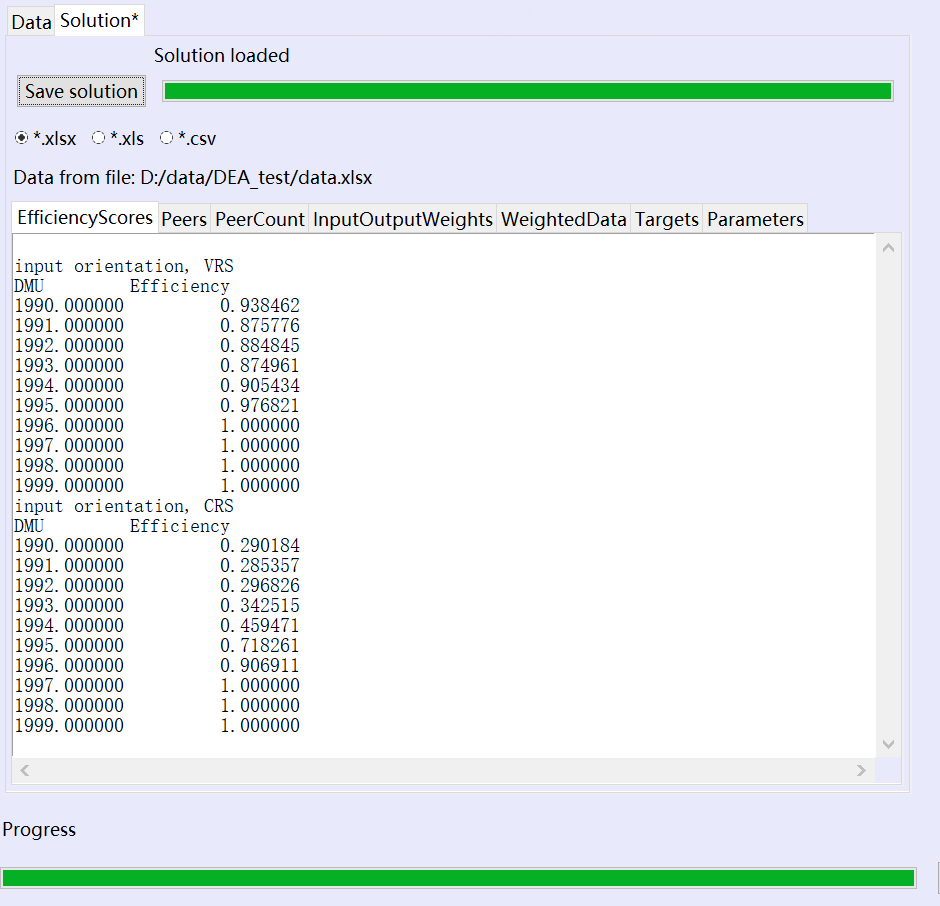Click VRS efficiency value 0.875776

pos(260,326)
